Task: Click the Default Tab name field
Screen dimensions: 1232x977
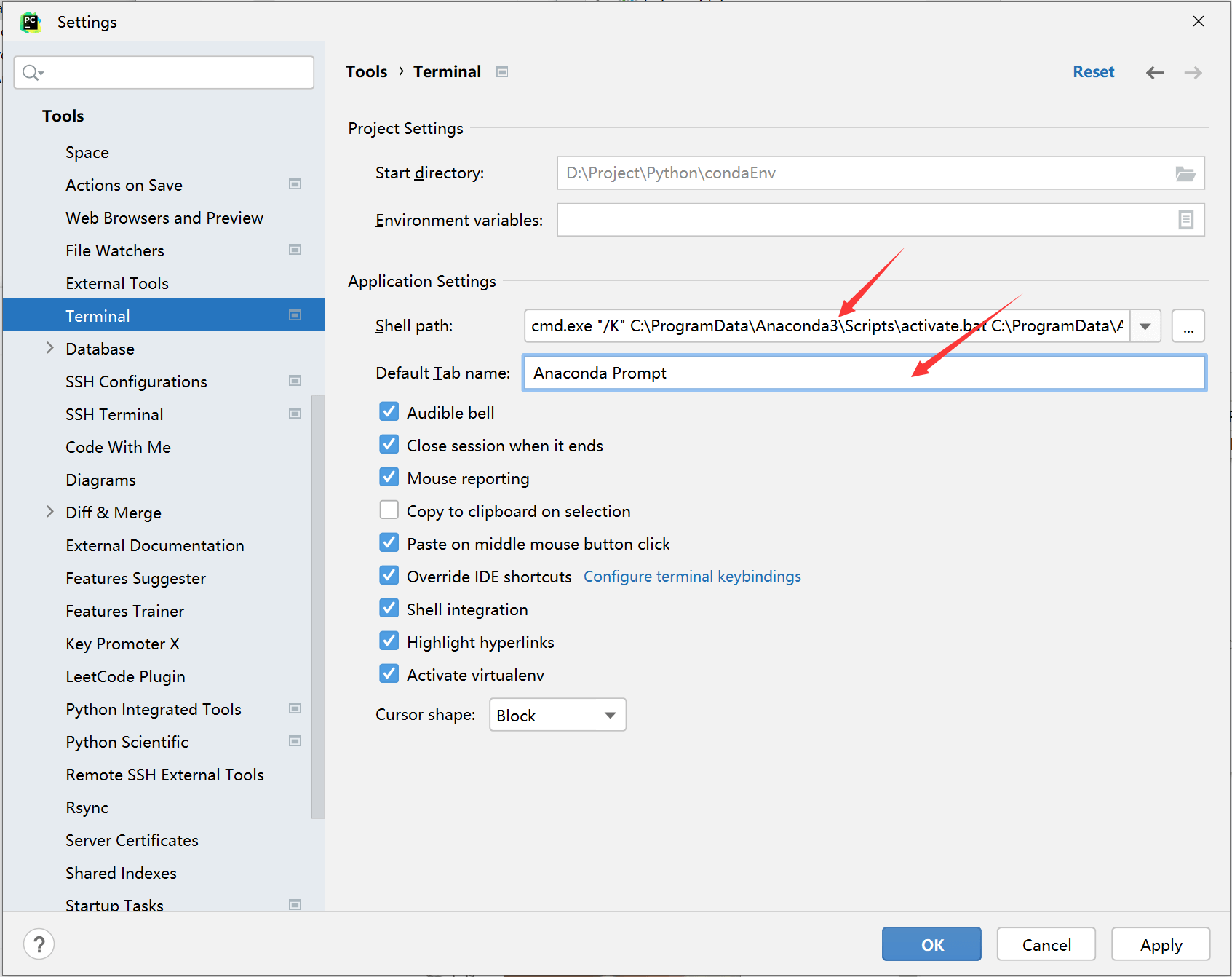Action: click(x=864, y=373)
